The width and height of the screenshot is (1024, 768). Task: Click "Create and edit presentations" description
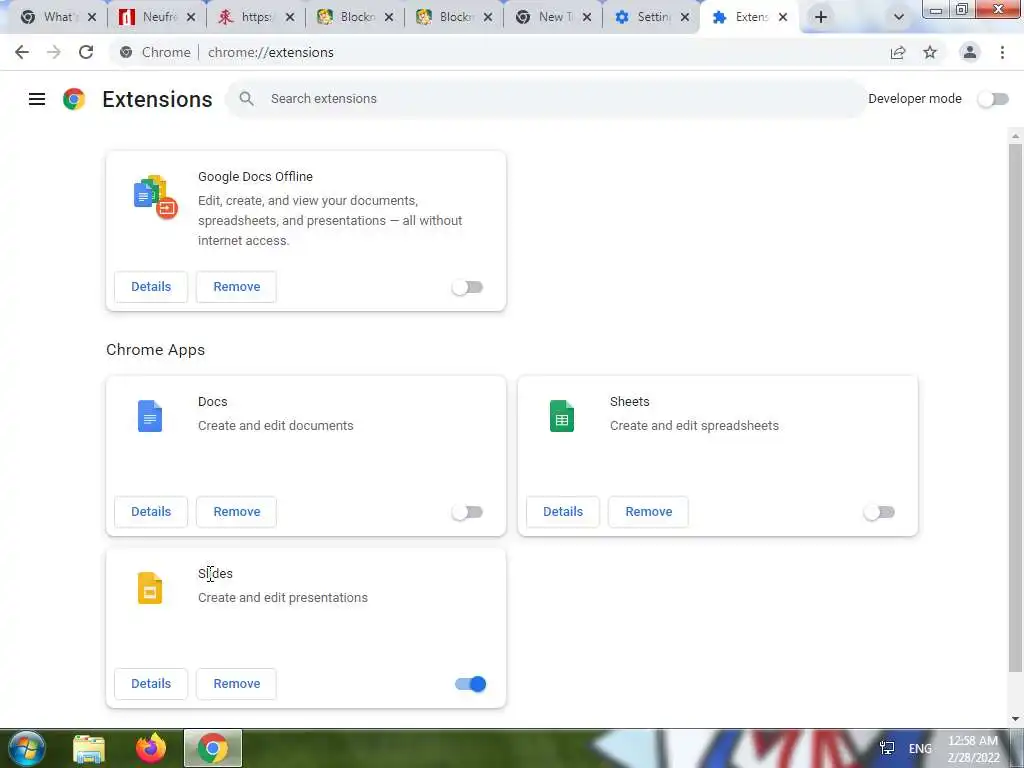pyautogui.click(x=283, y=598)
